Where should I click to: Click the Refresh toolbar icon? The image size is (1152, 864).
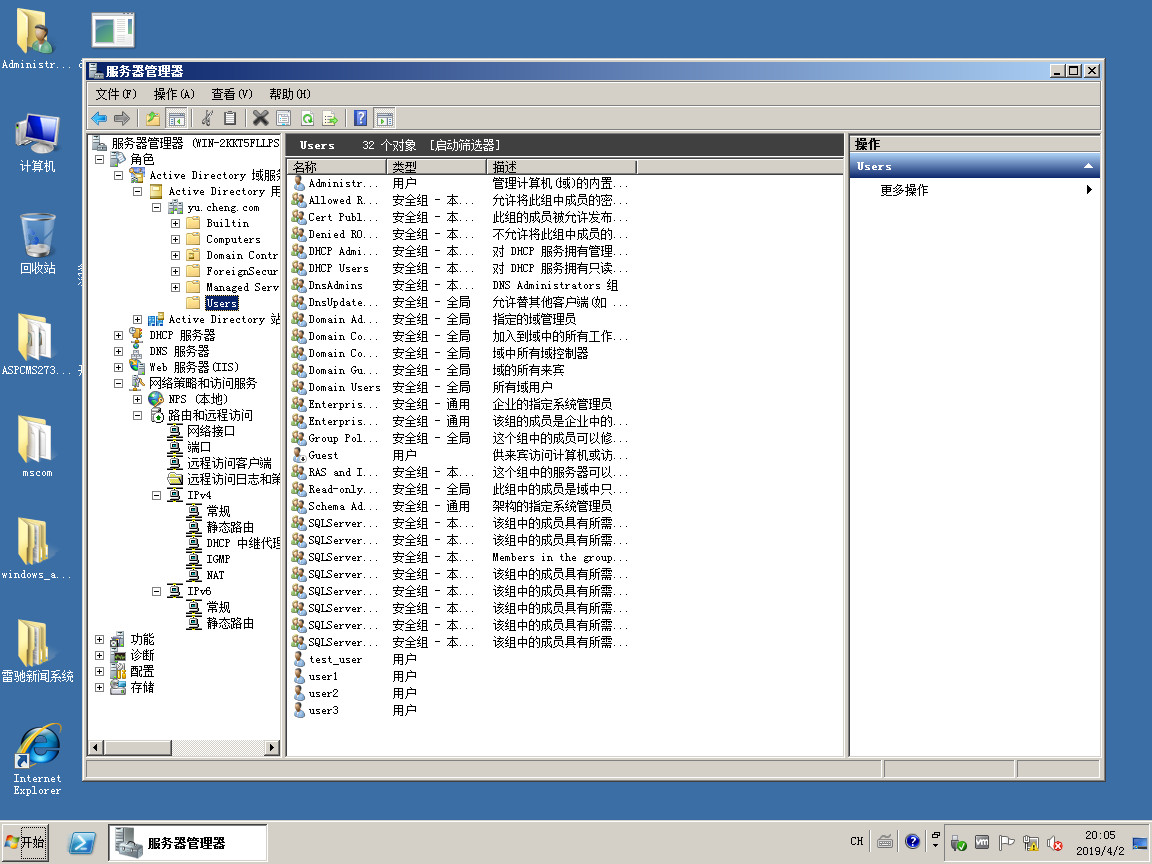click(x=307, y=118)
